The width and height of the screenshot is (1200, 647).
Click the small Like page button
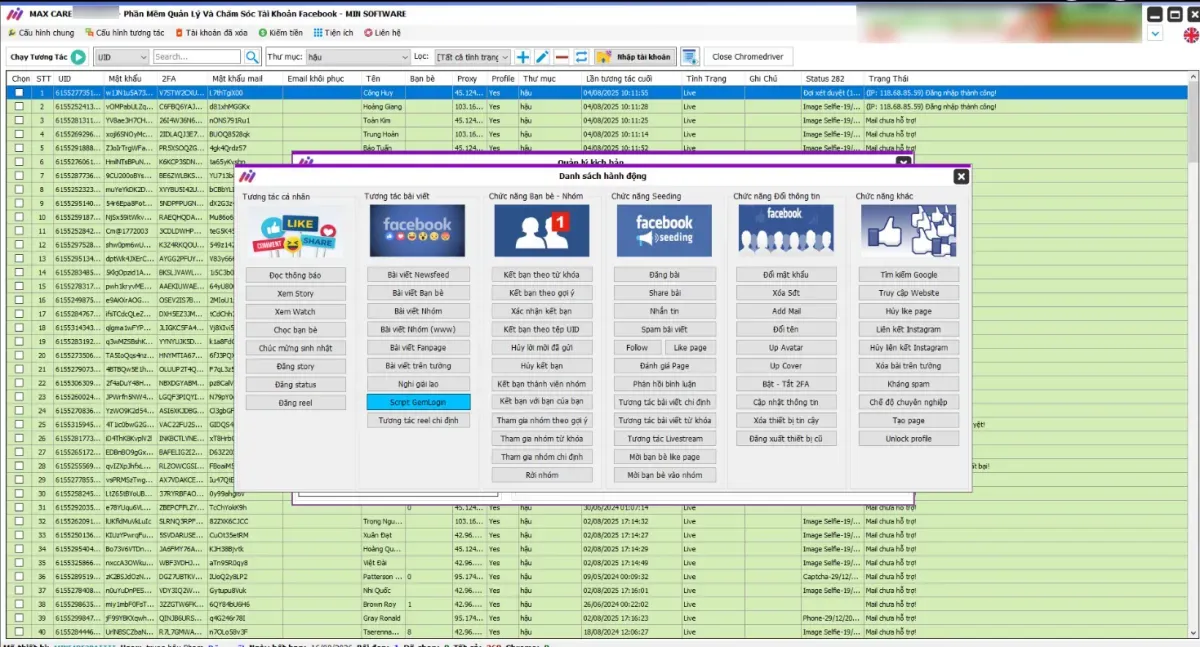point(690,348)
